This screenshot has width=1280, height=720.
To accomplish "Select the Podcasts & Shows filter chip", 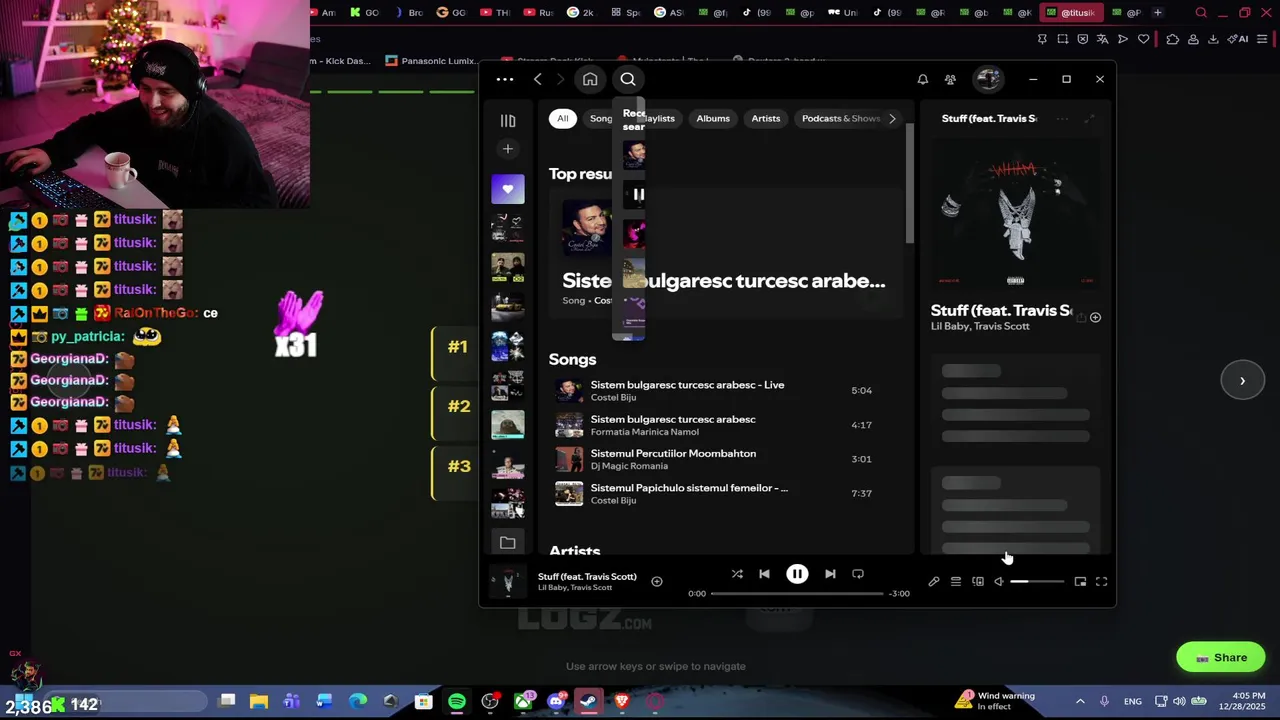I will [841, 118].
